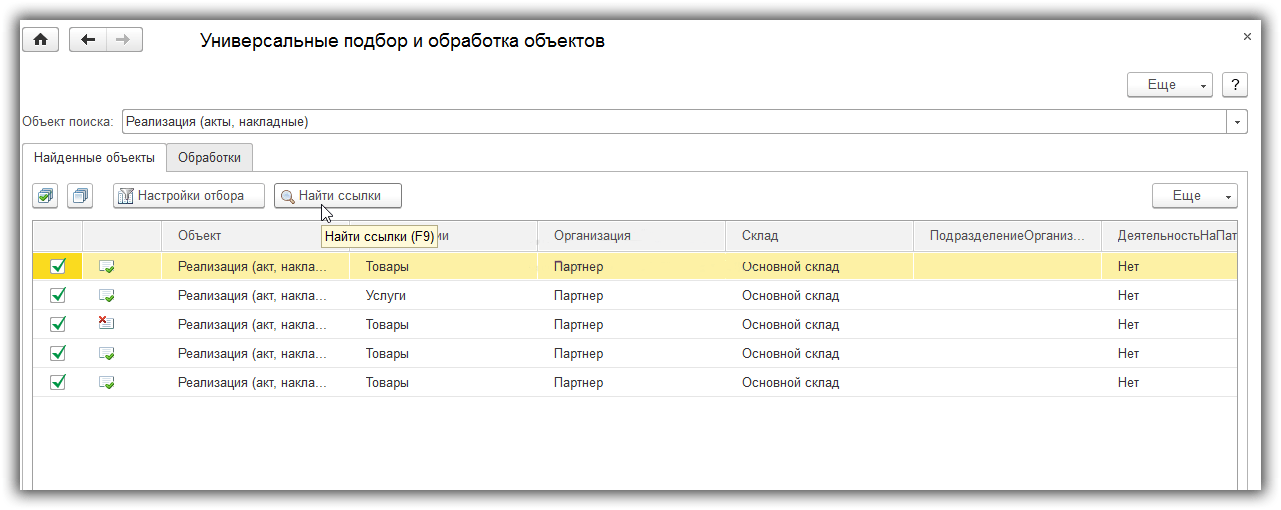Viewport: 1281px width, 510px height.
Task: Select the Найденные объекты tab
Action: click(94, 158)
